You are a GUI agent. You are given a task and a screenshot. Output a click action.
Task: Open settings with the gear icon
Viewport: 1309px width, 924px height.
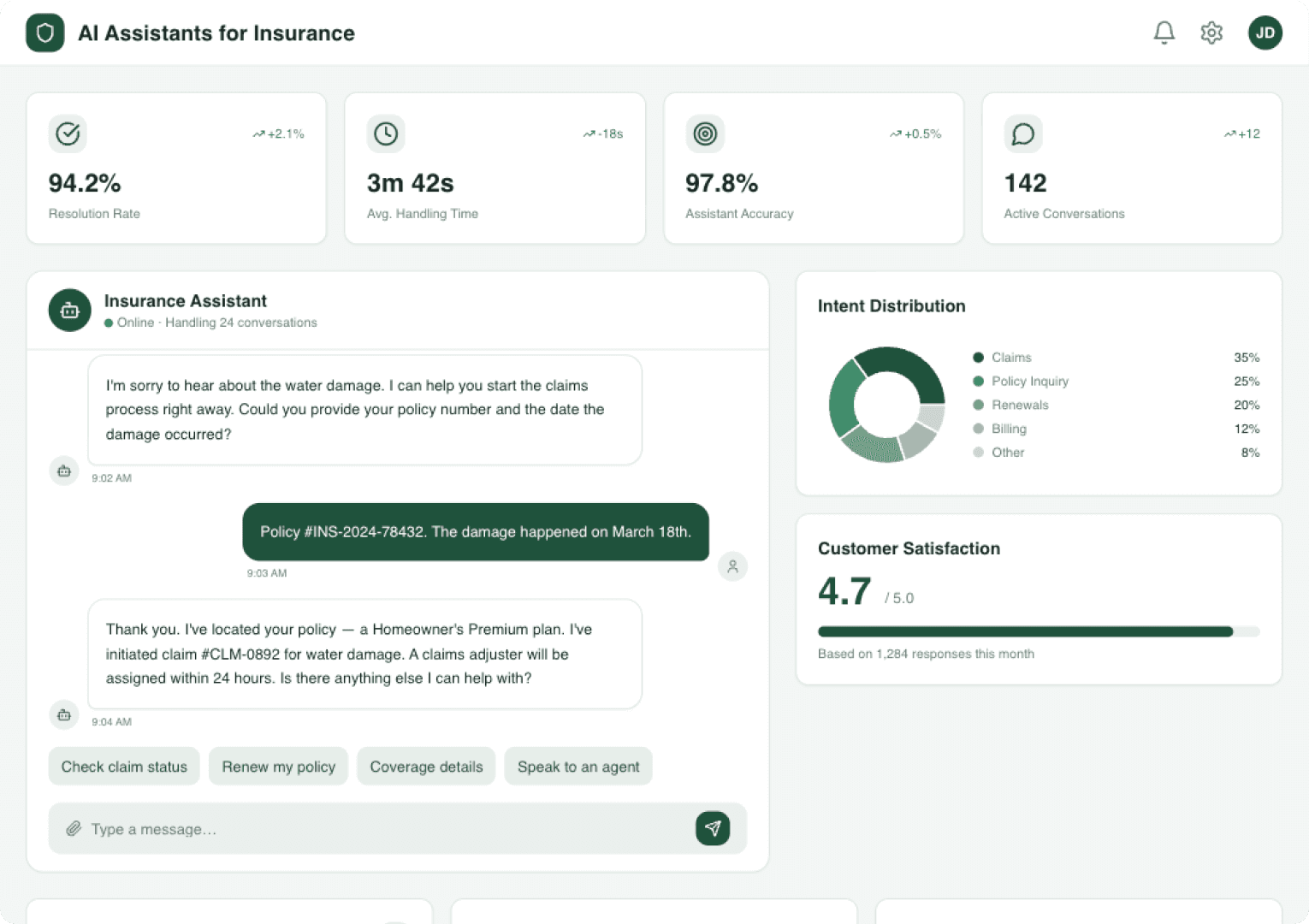[1211, 33]
